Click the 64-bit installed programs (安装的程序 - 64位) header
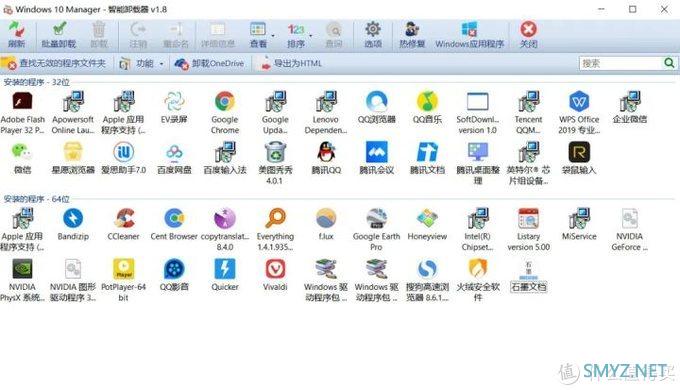The image size is (680, 390). pos(36,199)
